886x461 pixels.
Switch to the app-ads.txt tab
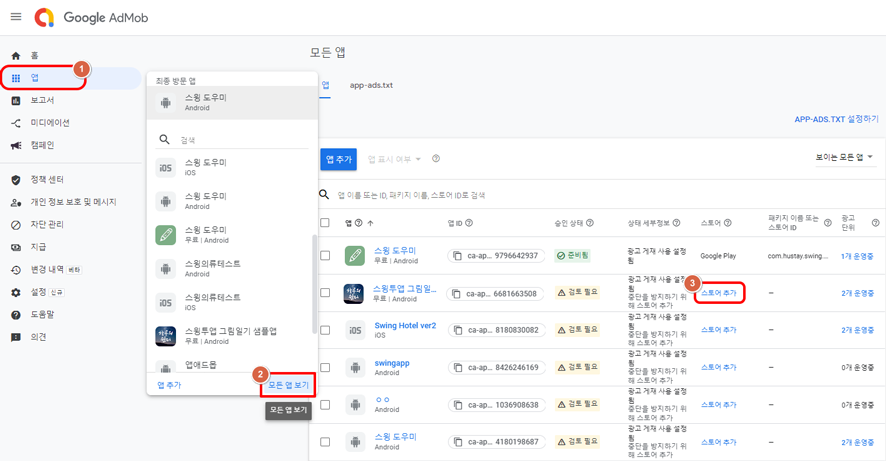[x=371, y=85]
